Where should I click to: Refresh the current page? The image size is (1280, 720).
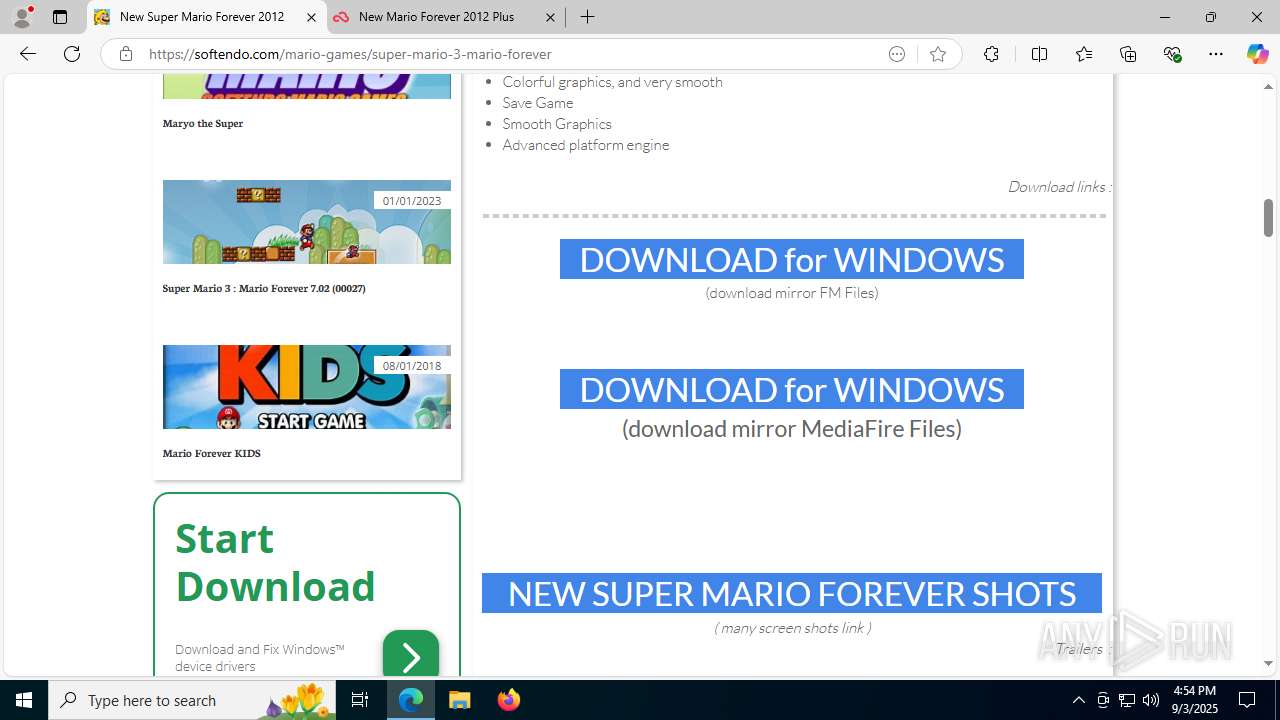coord(72,54)
